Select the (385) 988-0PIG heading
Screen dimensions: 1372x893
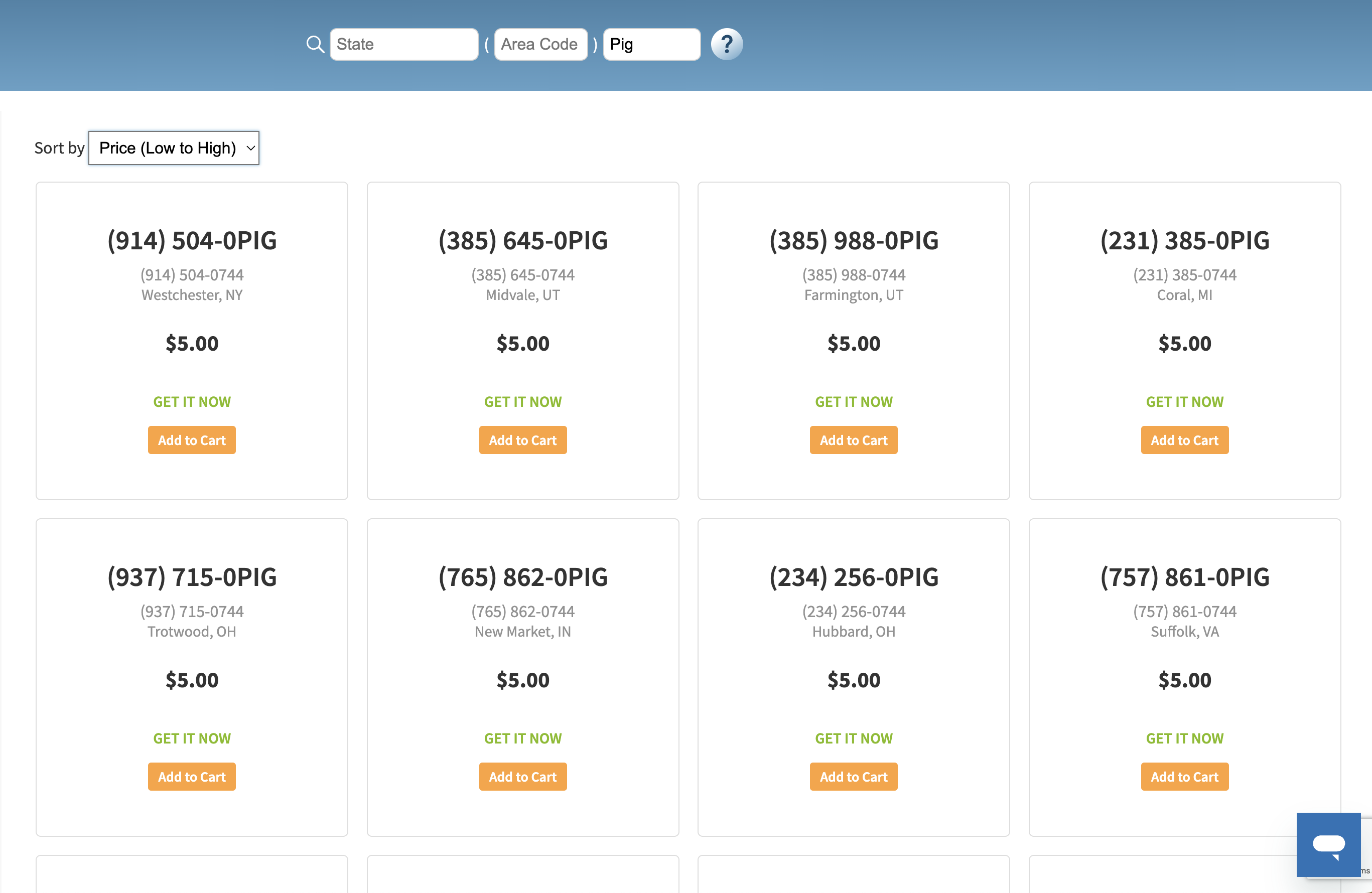tap(854, 240)
